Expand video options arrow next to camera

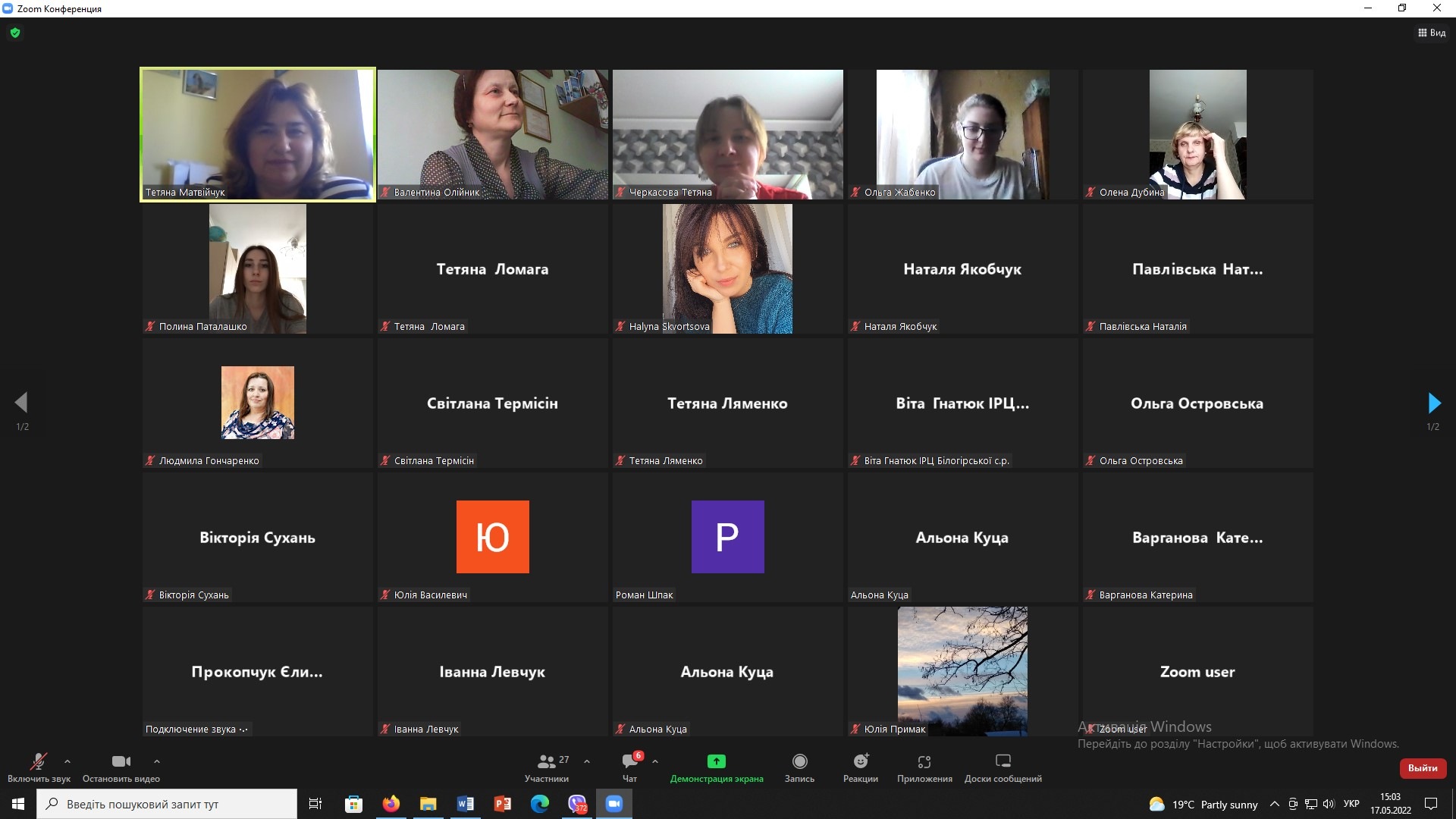click(x=157, y=761)
